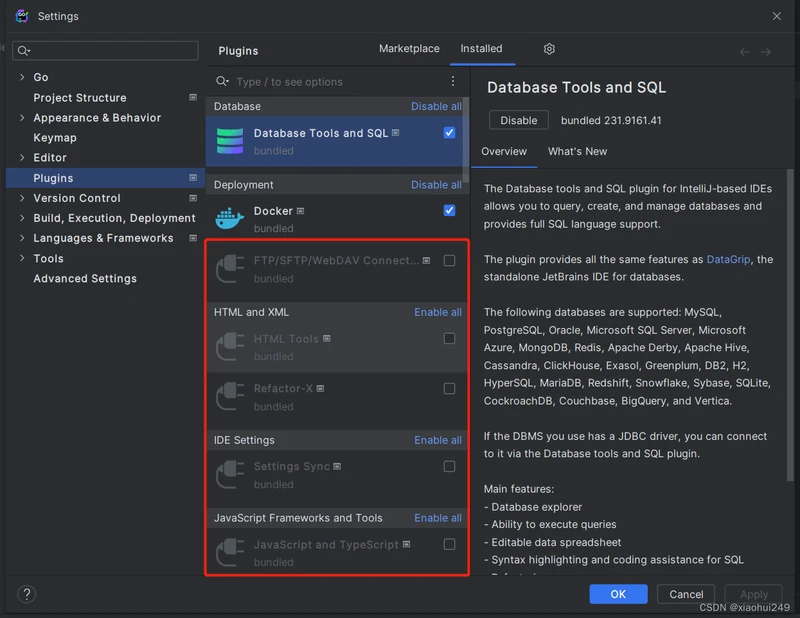
Task: Expand the Appearance & Behavior section
Action: pos(23,118)
